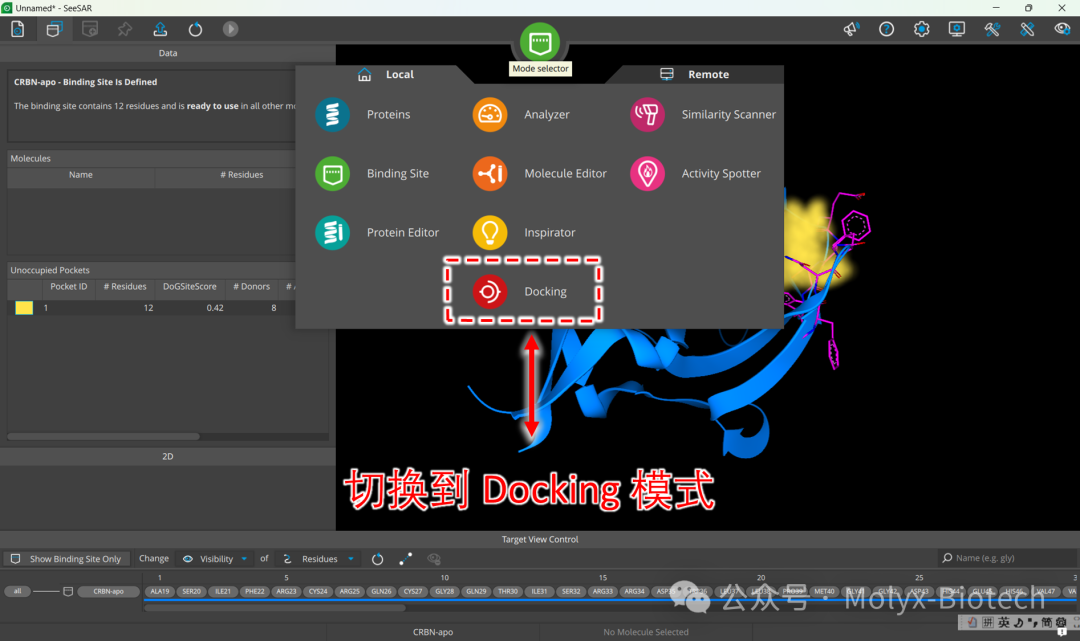The height and width of the screenshot is (641, 1080).
Task: Click the Data panel header
Action: [167, 53]
